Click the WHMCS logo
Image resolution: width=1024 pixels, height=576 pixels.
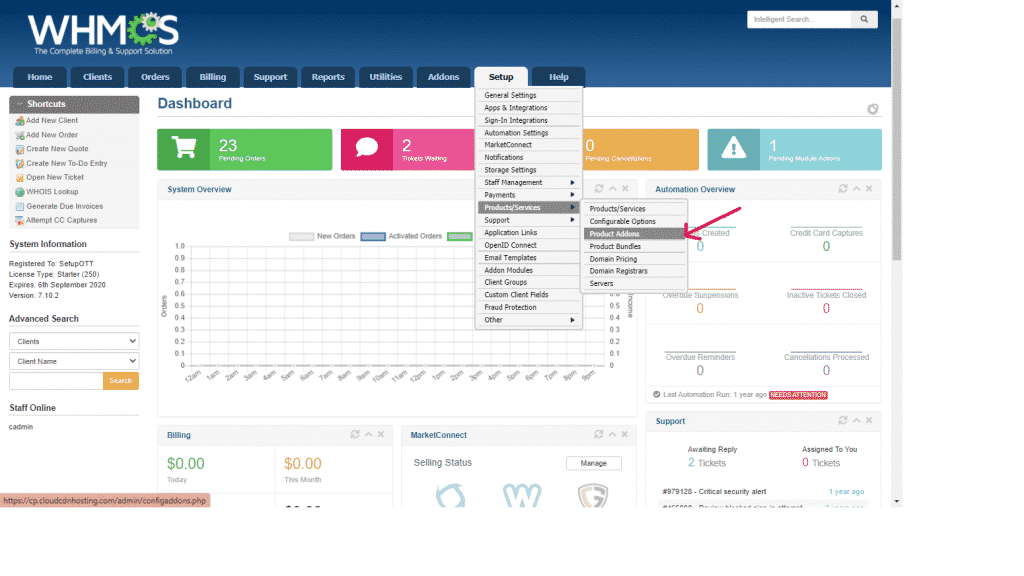tap(103, 33)
